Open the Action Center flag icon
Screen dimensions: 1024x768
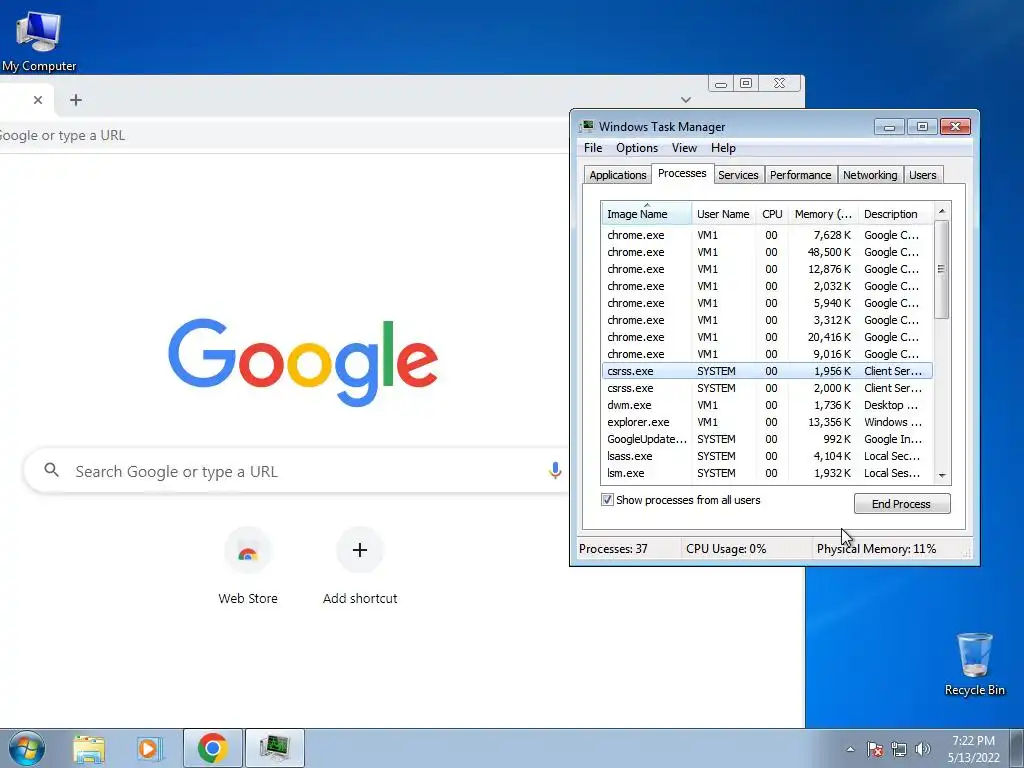click(874, 749)
